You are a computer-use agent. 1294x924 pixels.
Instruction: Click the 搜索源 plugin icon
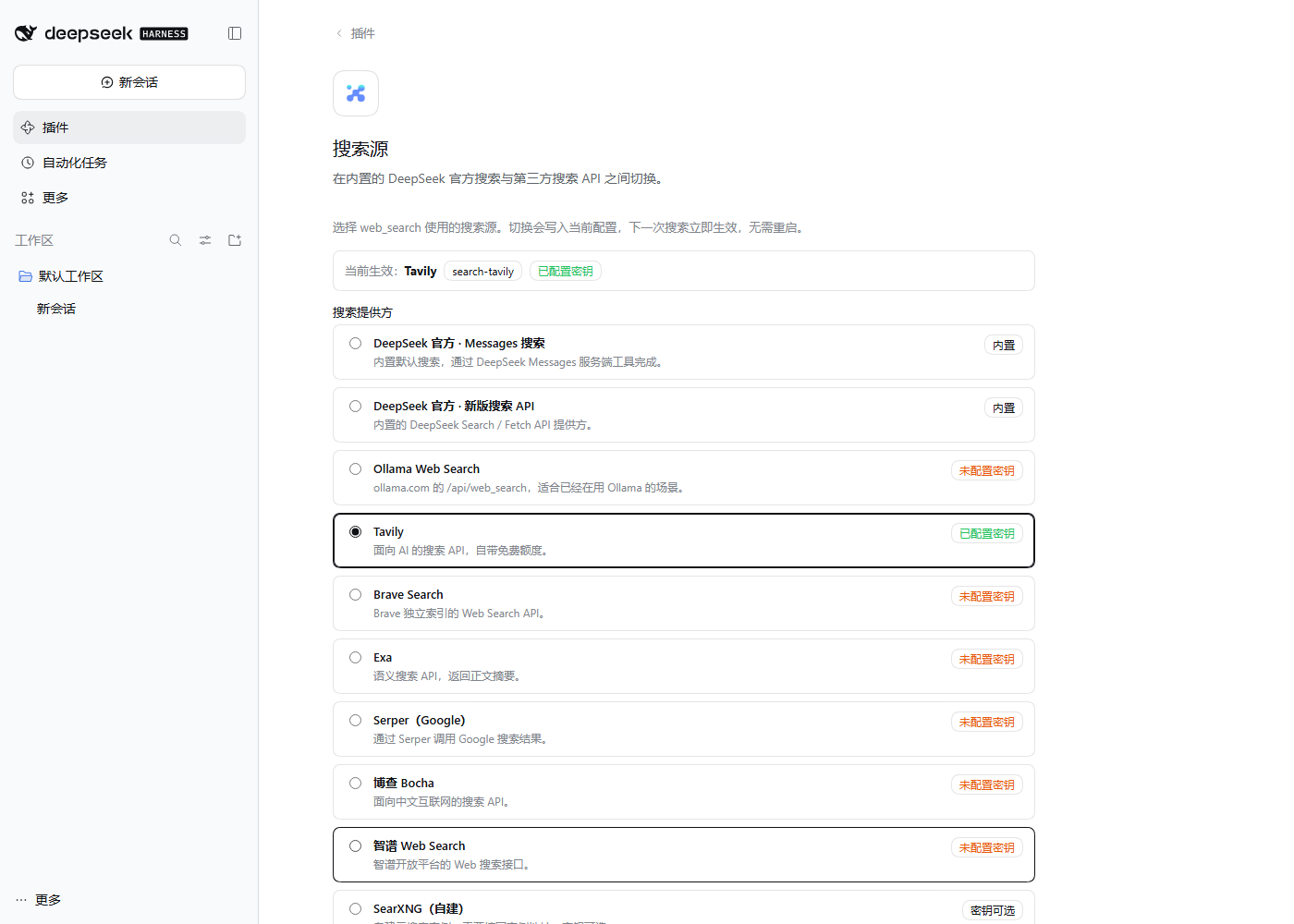point(356,93)
